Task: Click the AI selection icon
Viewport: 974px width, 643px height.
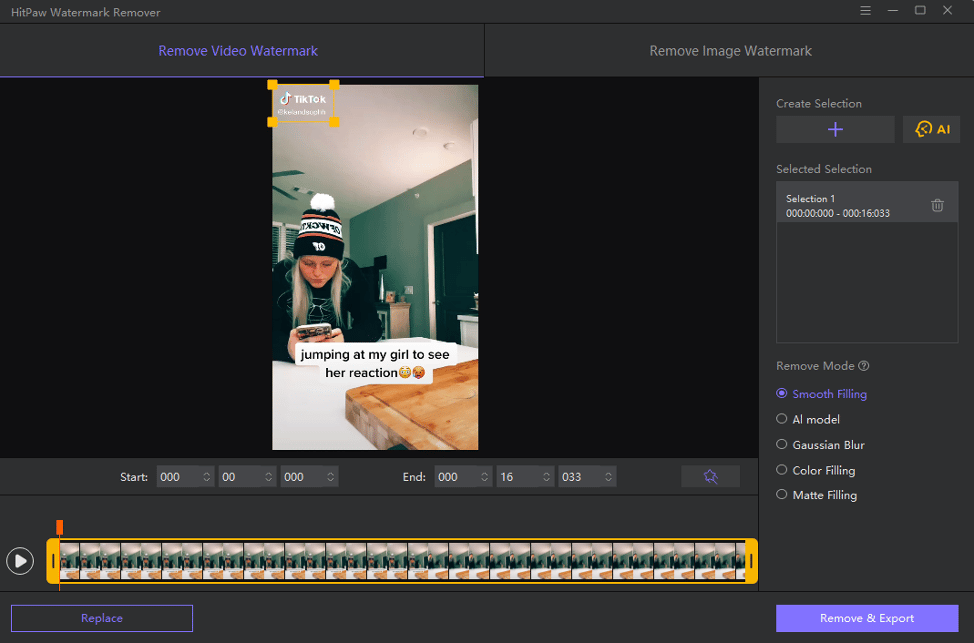Action: pos(931,129)
